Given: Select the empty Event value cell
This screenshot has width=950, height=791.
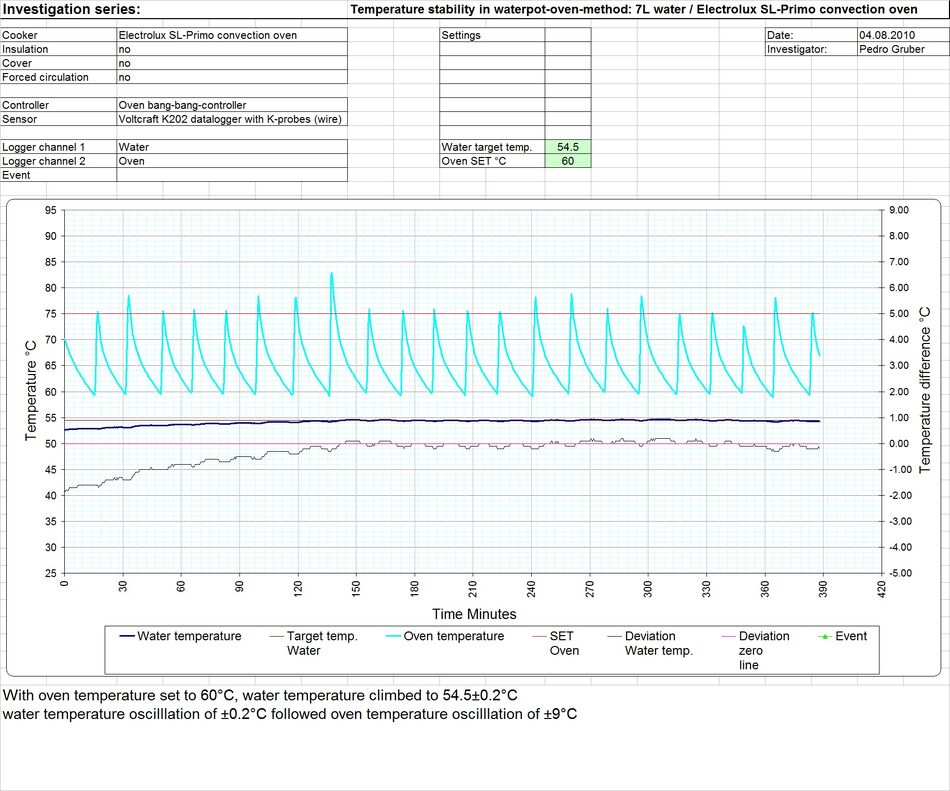Looking at the screenshot, I should pos(232,174).
